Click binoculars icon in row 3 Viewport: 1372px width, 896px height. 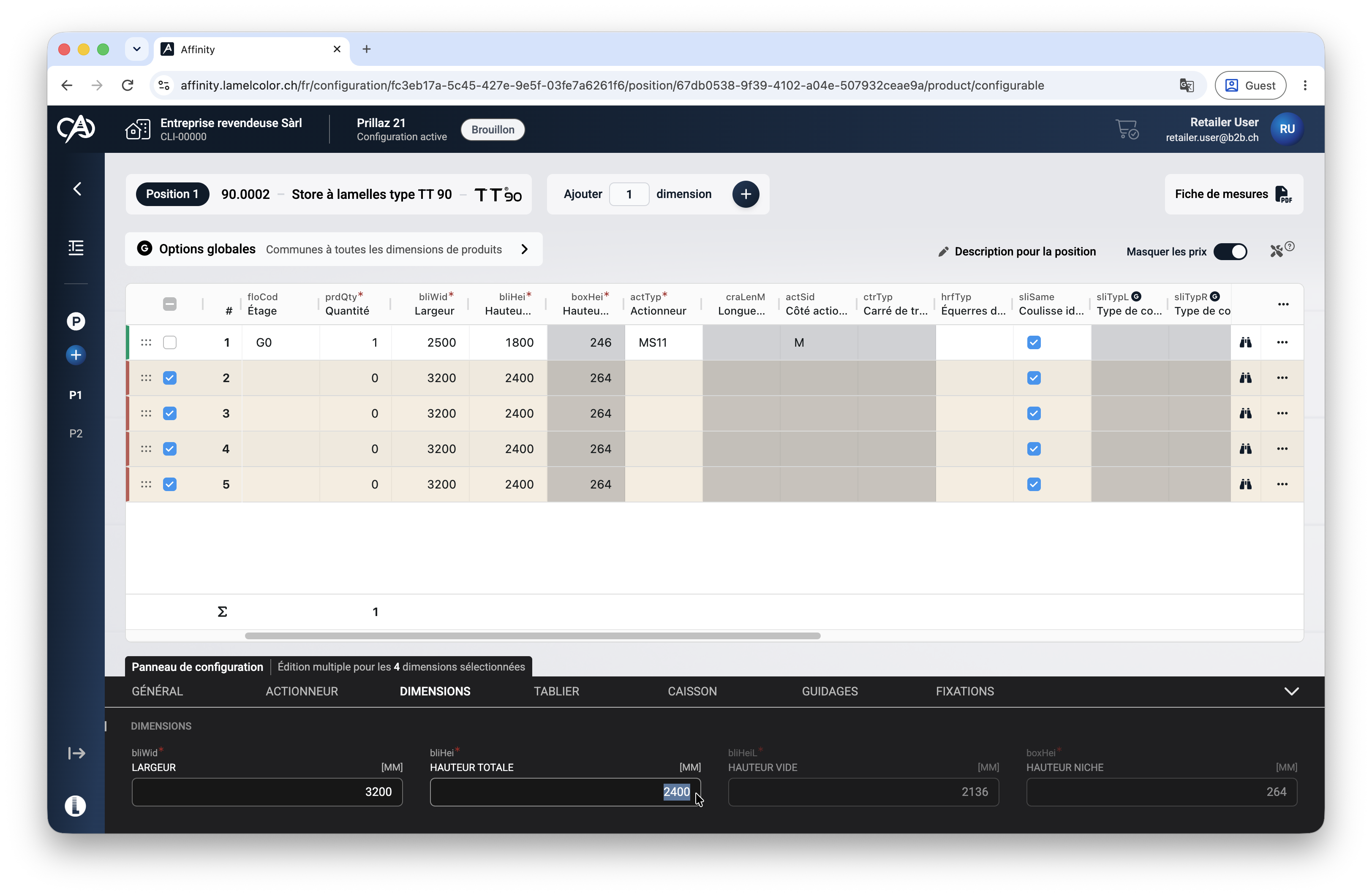coord(1245,413)
